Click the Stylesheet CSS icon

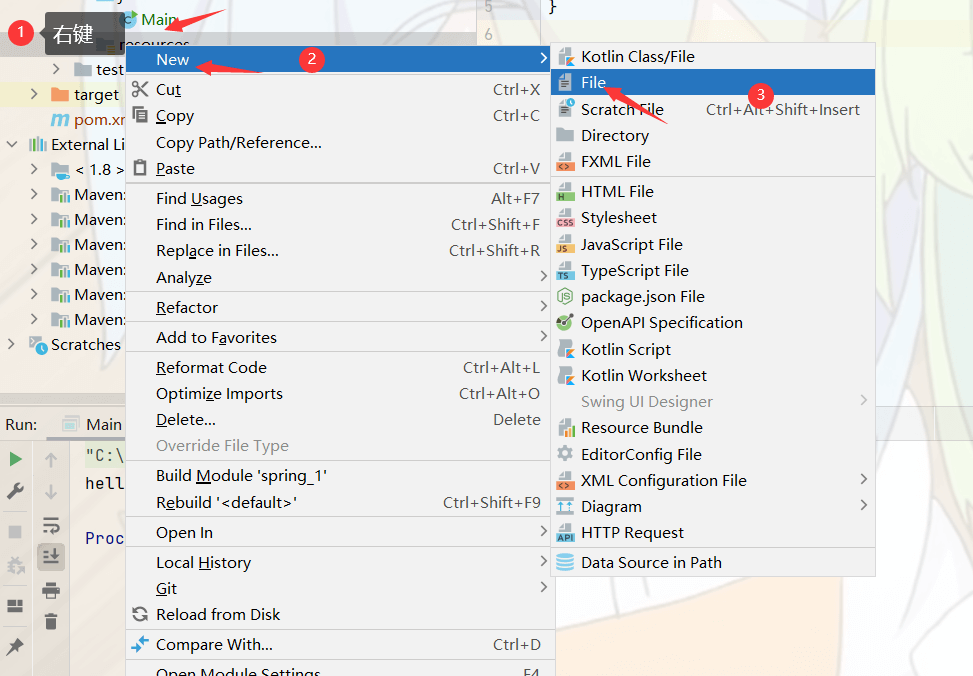[565, 218]
